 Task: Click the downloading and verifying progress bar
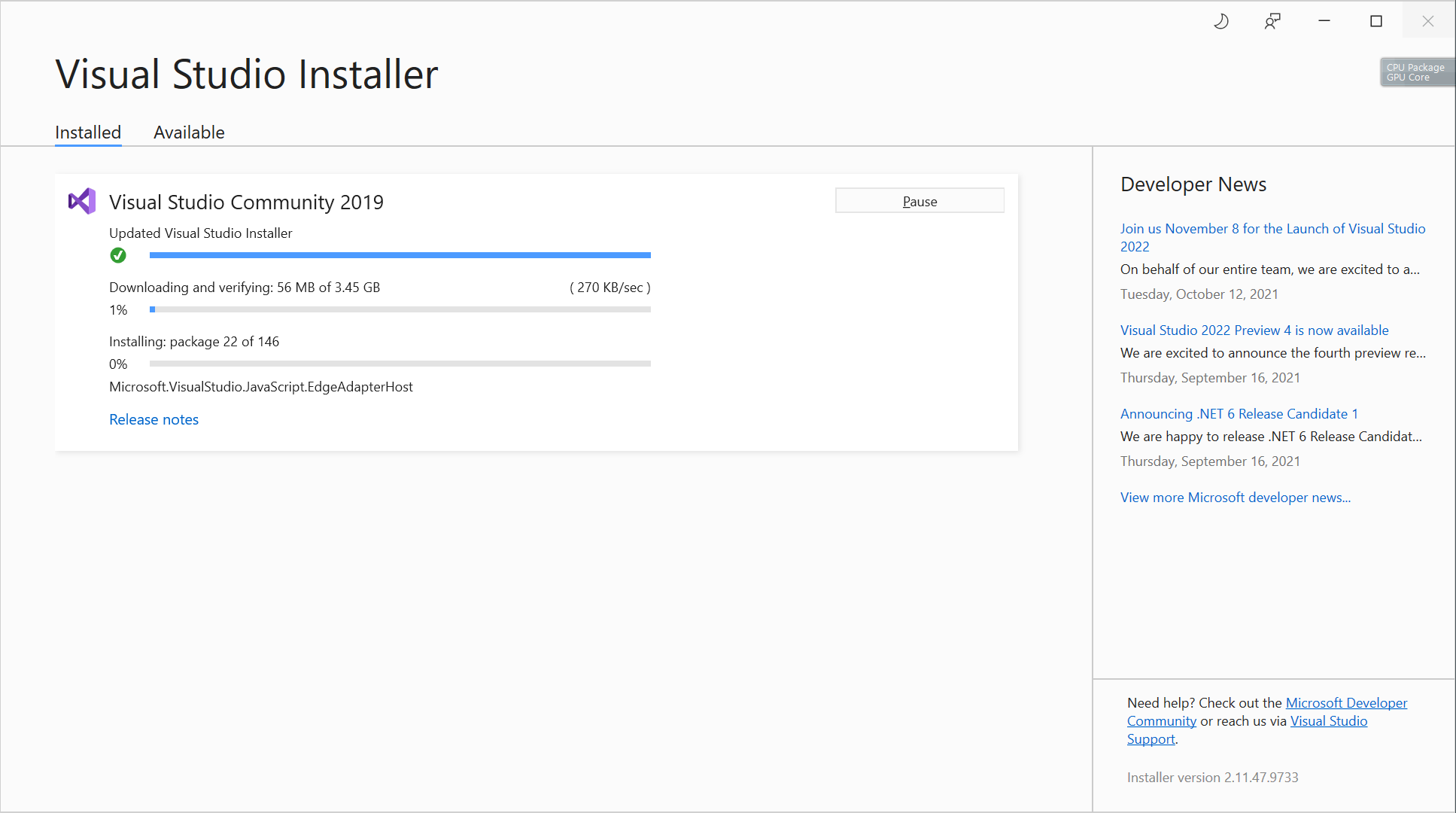[x=400, y=309]
